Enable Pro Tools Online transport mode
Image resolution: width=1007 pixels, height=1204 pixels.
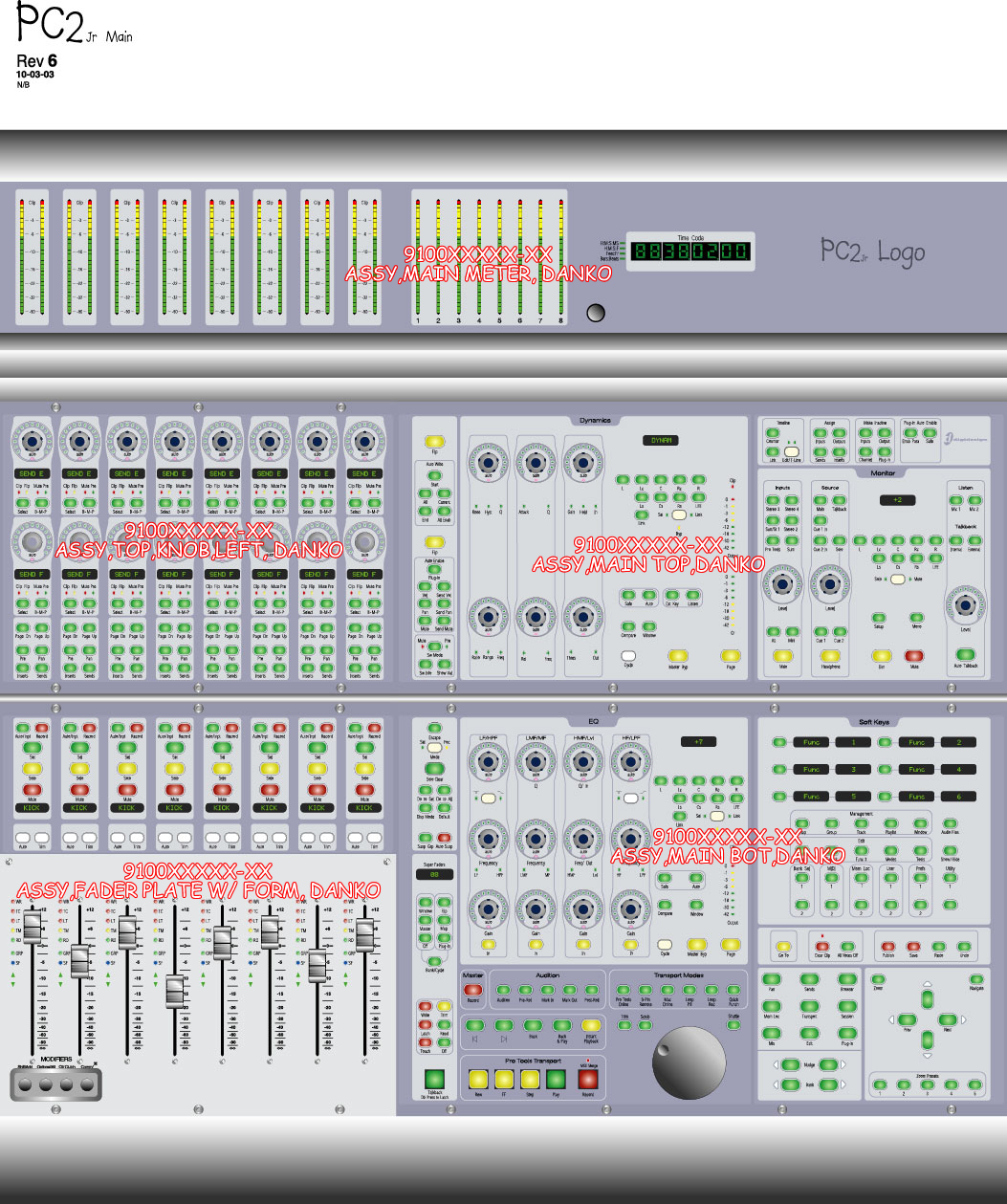(624, 990)
